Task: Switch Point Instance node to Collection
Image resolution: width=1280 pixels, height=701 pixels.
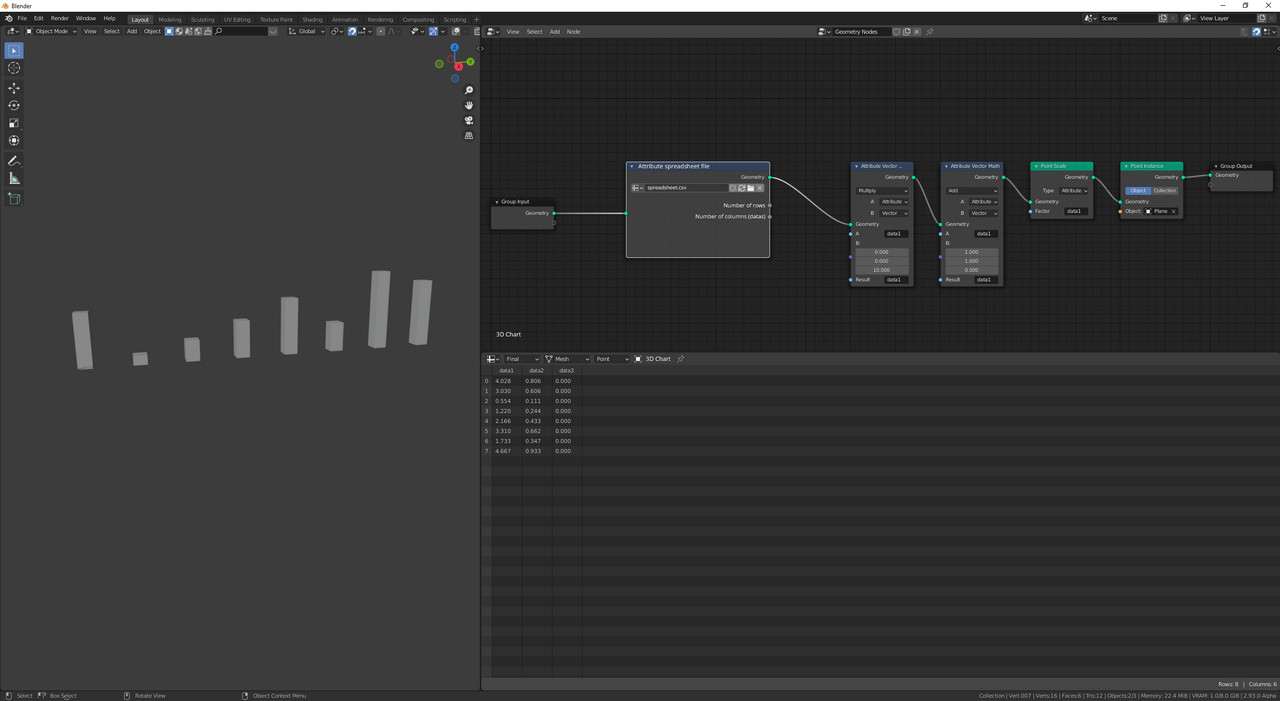Action: [x=1165, y=190]
